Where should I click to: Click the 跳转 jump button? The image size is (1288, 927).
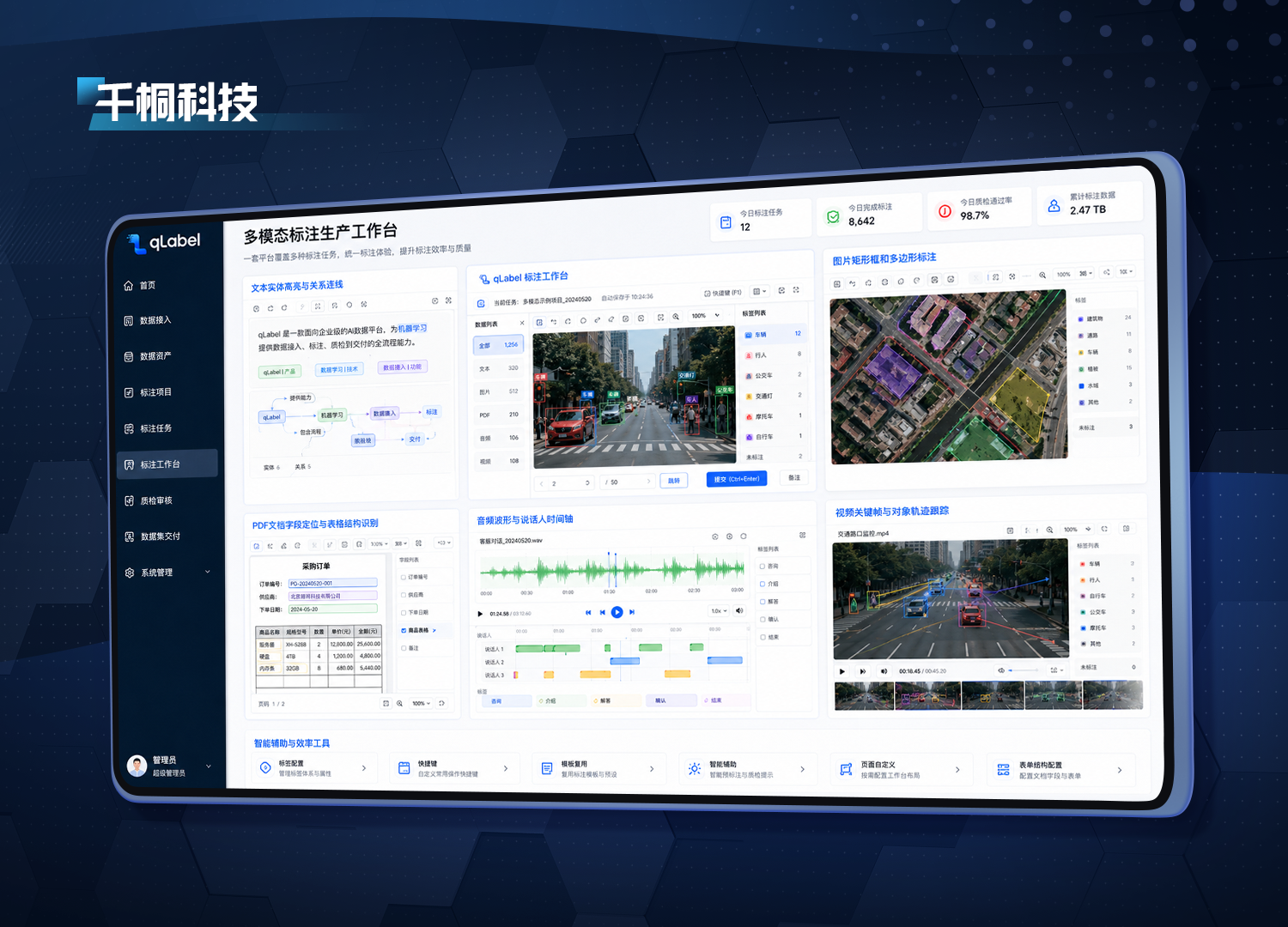pos(674,481)
